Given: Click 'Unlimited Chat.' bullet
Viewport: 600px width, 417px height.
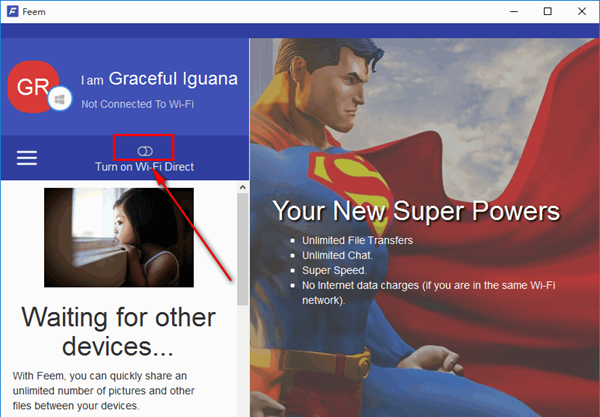Looking at the screenshot, I should [337, 255].
